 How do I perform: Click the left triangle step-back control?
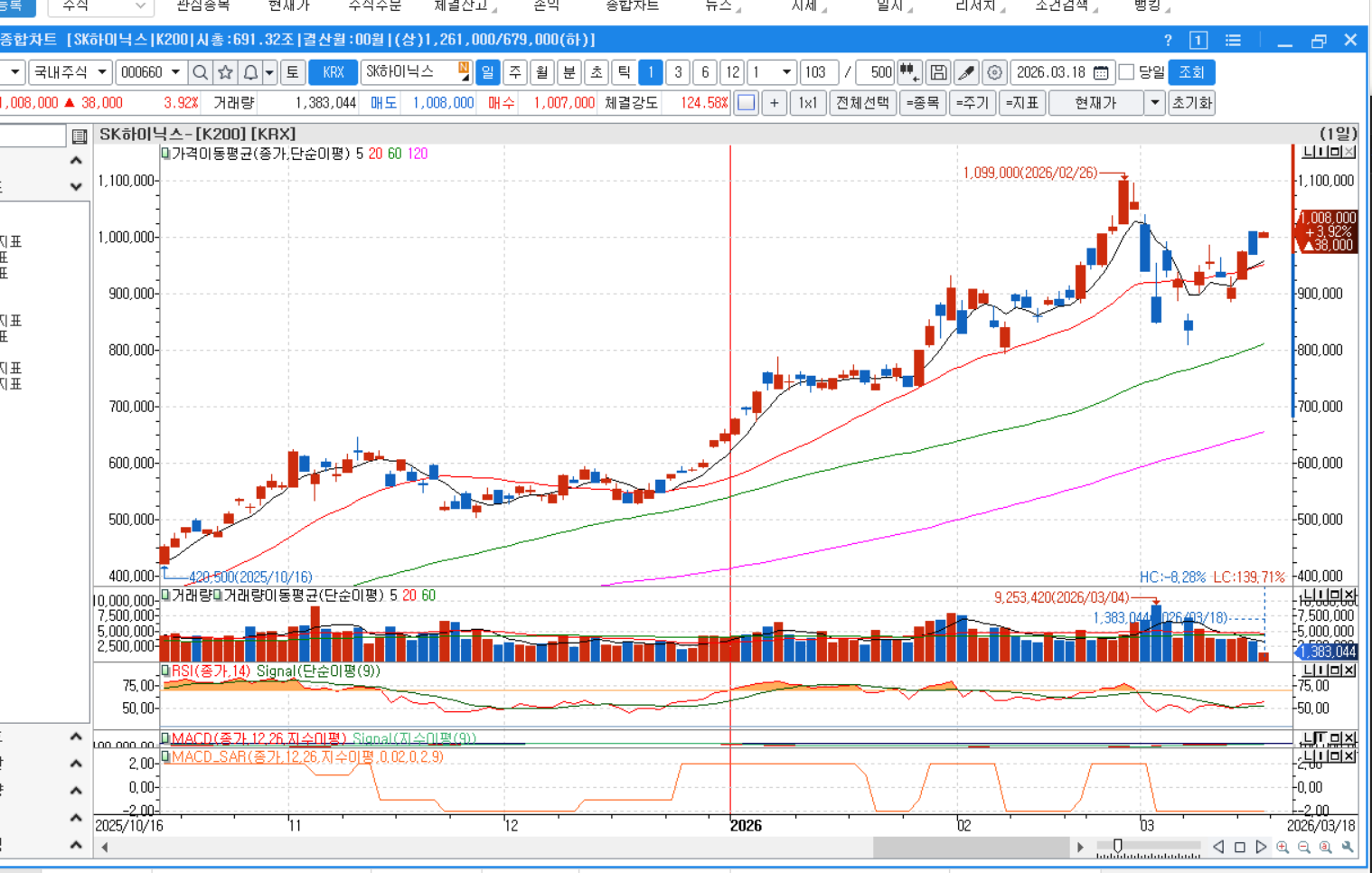click(1218, 847)
